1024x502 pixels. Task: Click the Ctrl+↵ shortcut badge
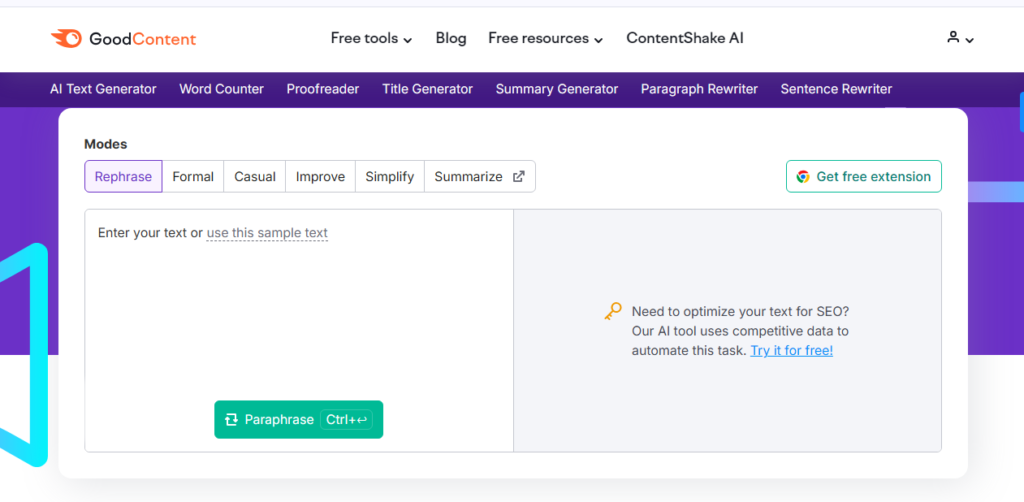pos(346,420)
